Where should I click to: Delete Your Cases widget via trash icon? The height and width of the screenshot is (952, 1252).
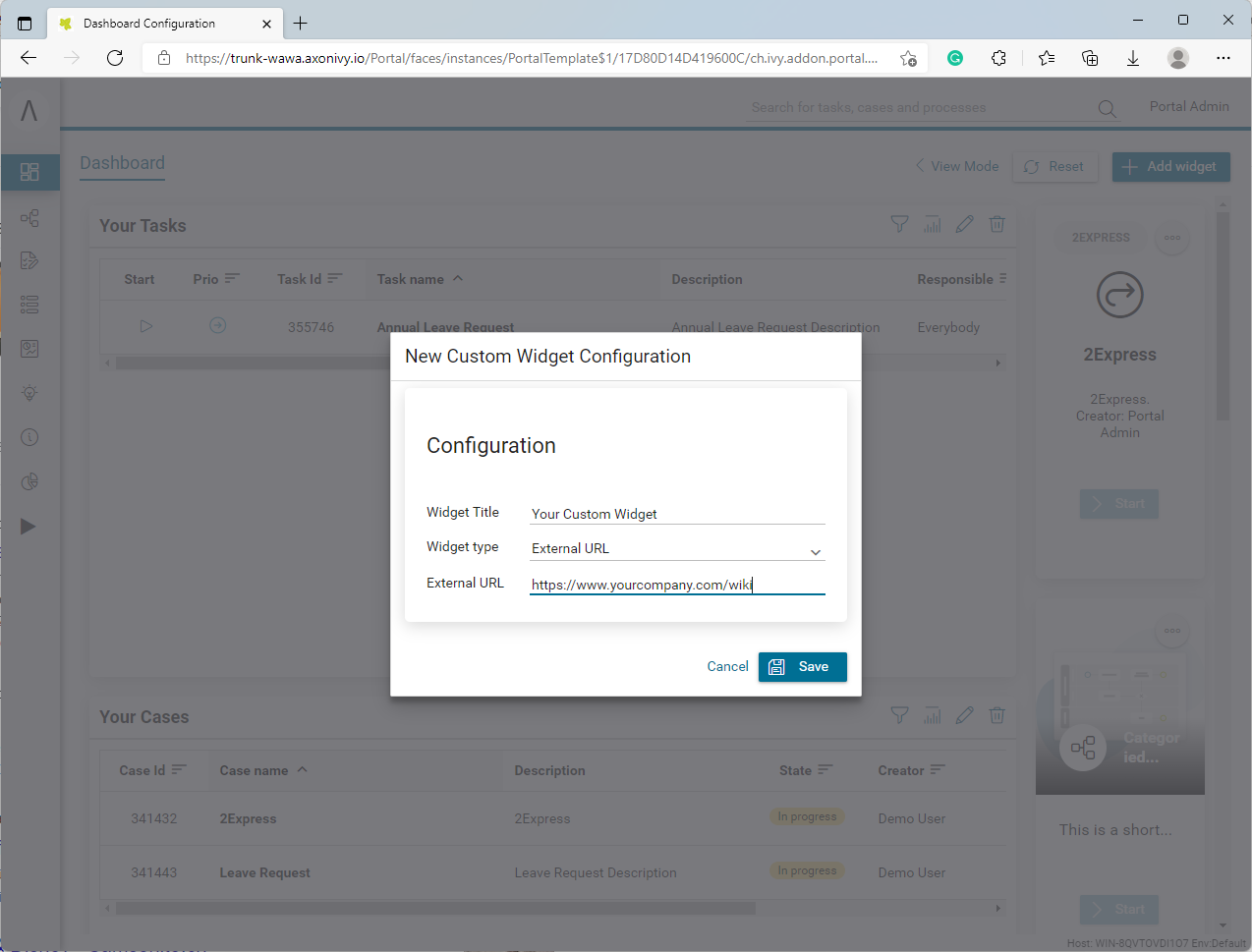click(x=996, y=716)
